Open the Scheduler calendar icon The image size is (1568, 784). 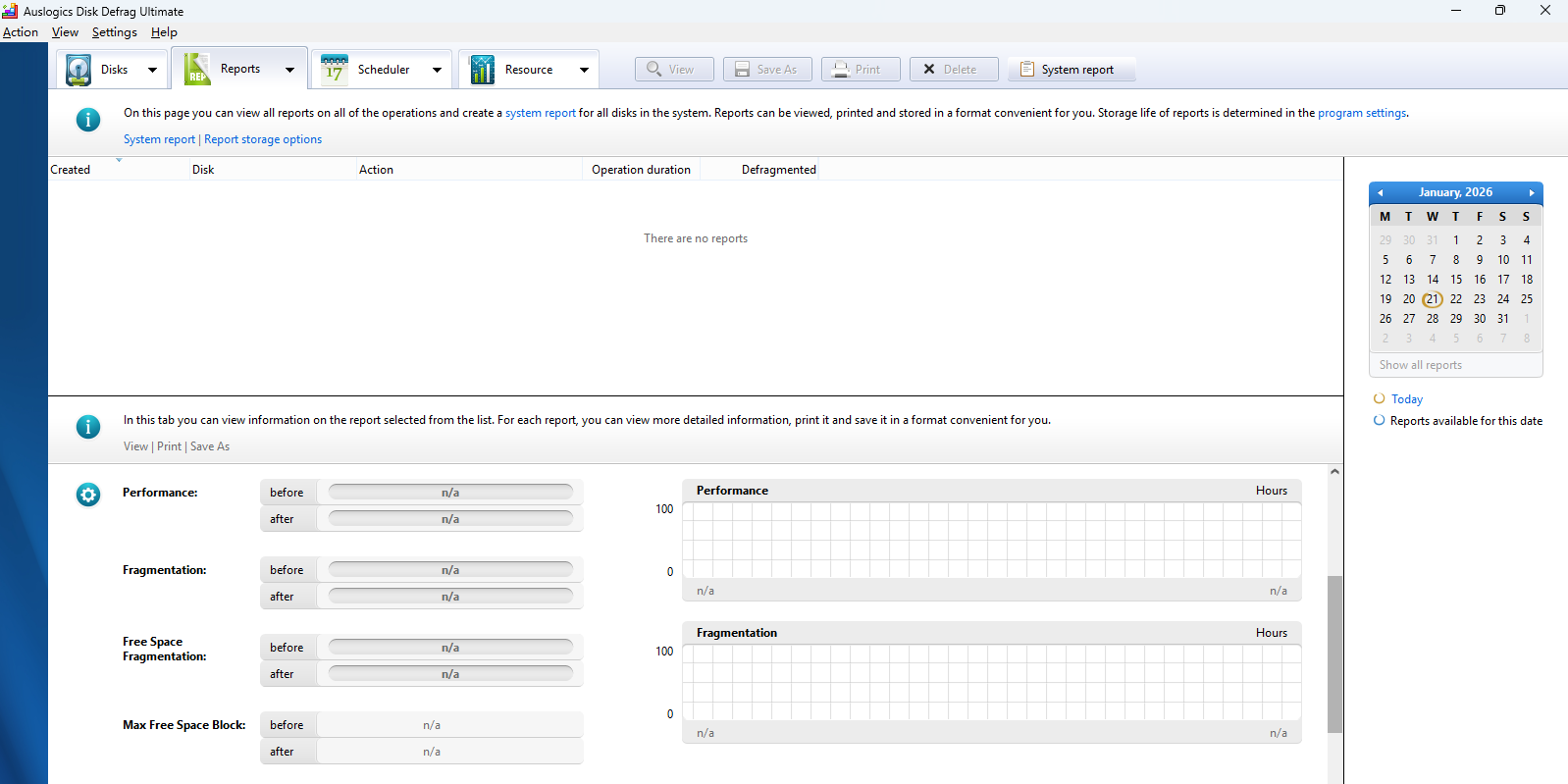[335, 70]
